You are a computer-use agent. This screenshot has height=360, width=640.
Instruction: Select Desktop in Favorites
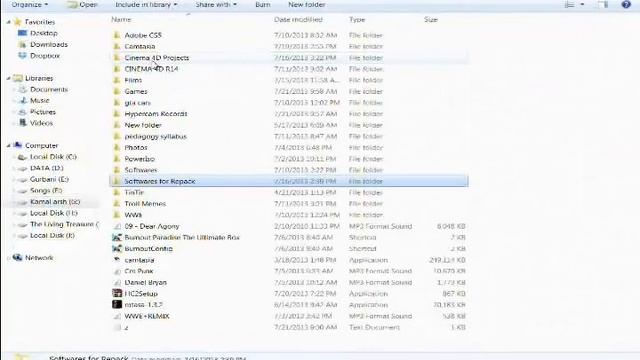44,33
